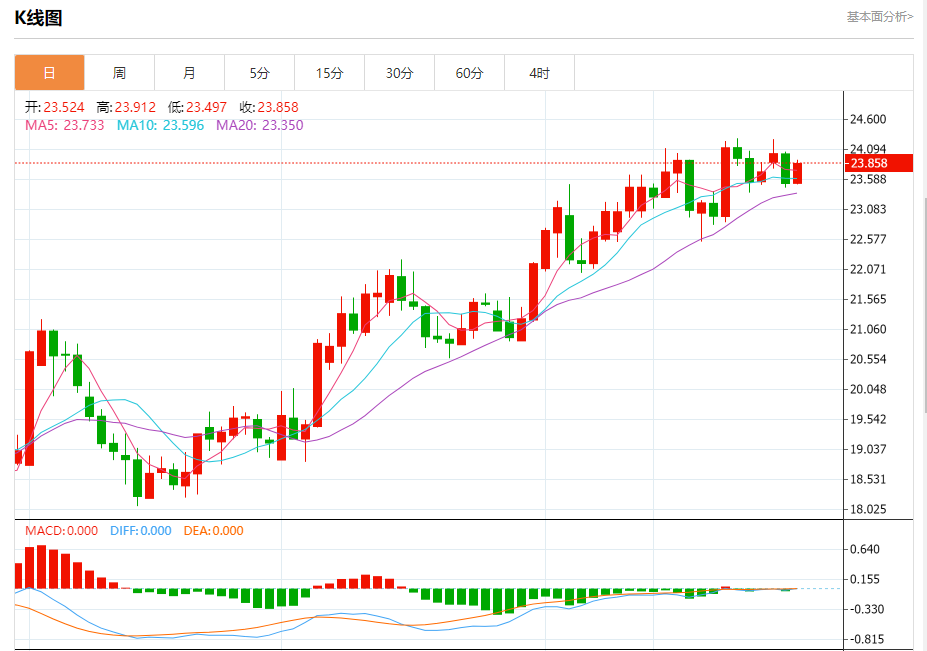Screen dimensions: 927x651
Task: Click the 开:23.524 opening price value
Action: pos(54,107)
